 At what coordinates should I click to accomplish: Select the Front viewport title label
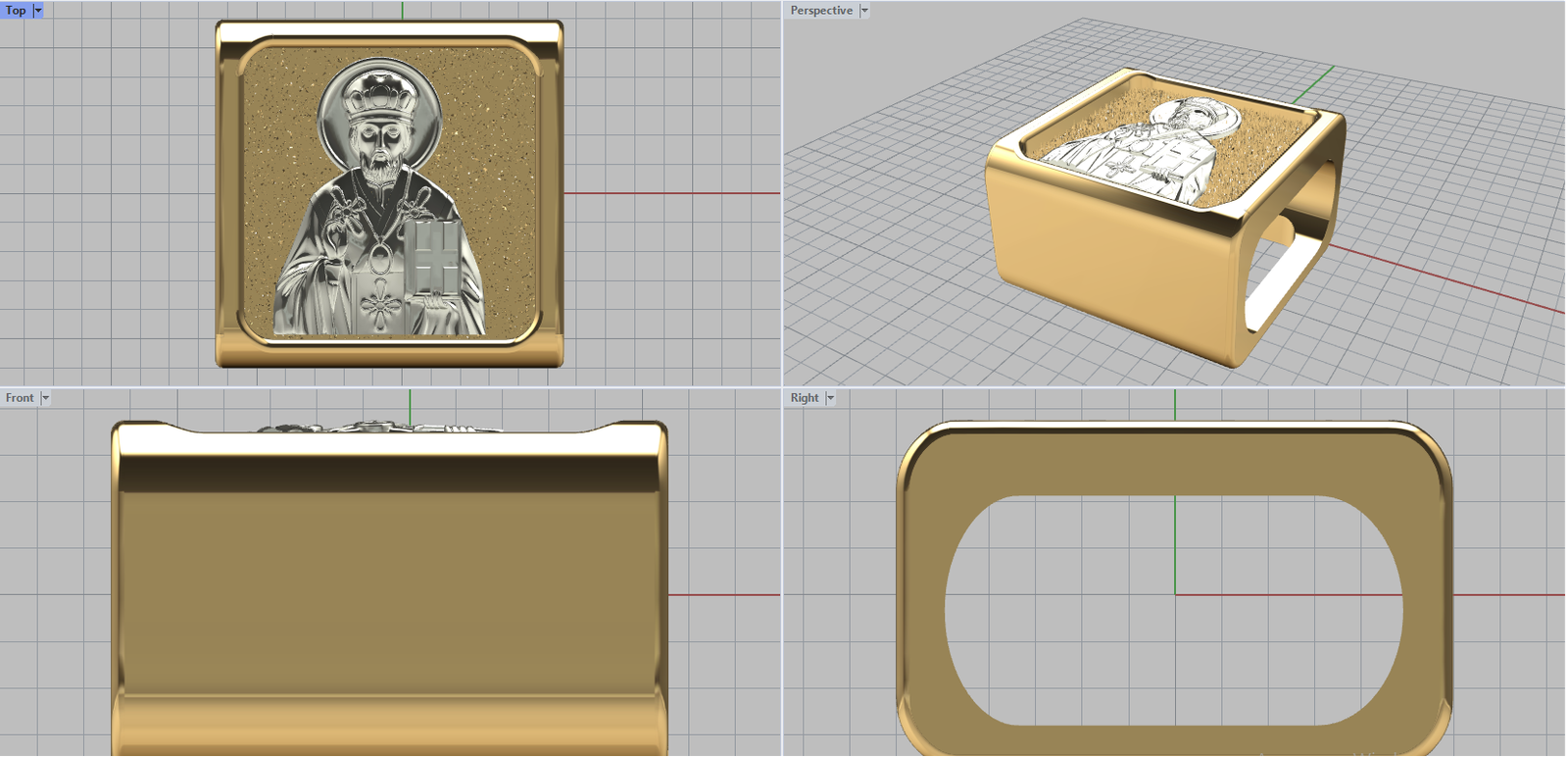[20, 398]
